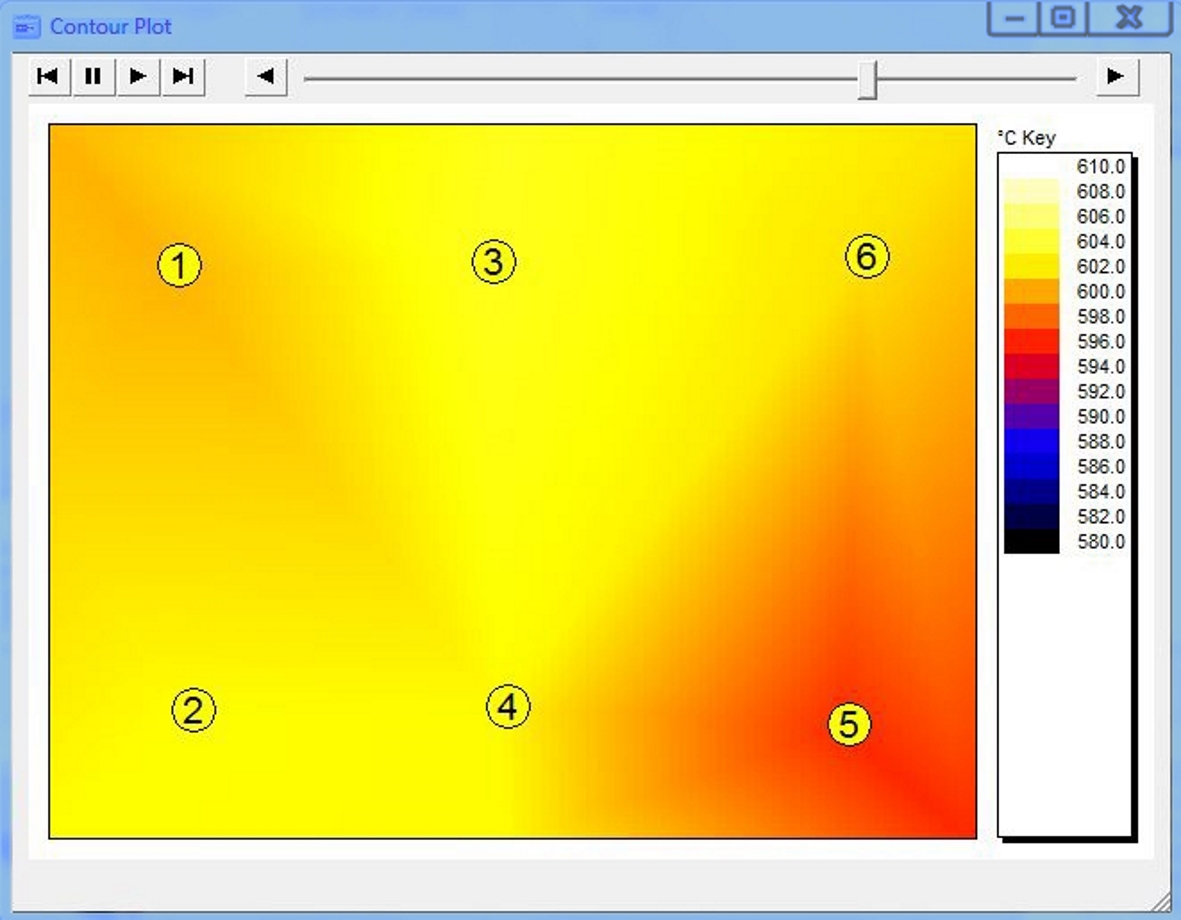The height and width of the screenshot is (920, 1181).
Task: Select marker 4 at bottom center
Action: [508, 704]
